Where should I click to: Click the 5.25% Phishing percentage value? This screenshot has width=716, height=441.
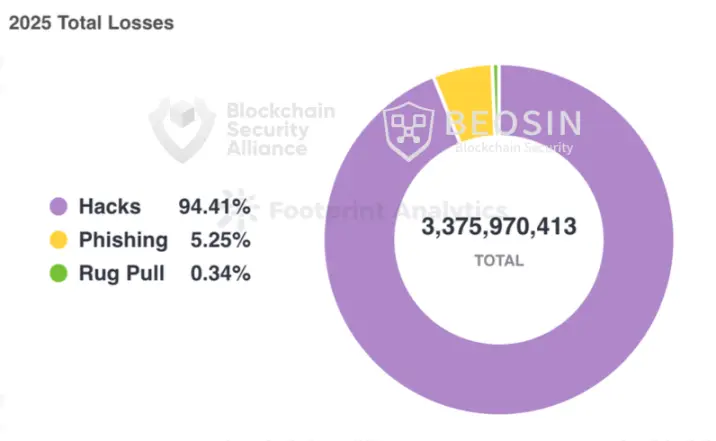tap(220, 240)
